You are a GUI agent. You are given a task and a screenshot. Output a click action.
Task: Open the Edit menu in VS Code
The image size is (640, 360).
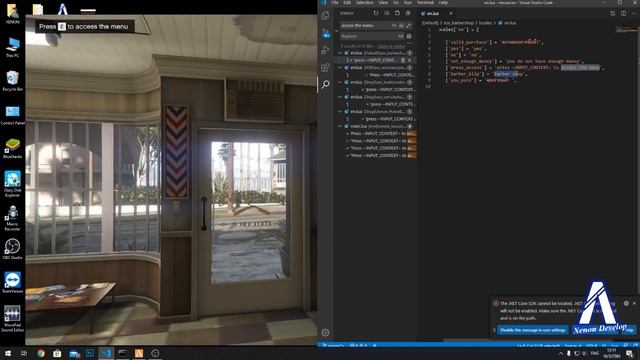(x=347, y=2)
